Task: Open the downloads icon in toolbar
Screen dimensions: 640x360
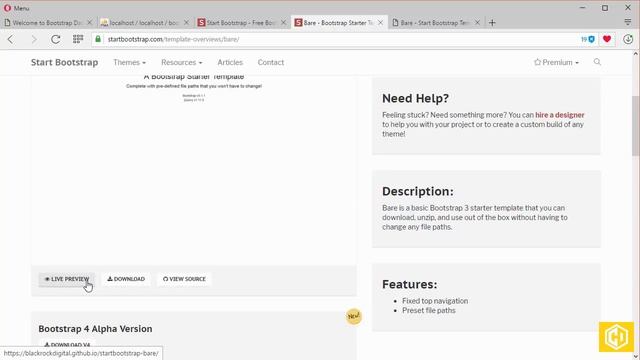Action: point(628,39)
